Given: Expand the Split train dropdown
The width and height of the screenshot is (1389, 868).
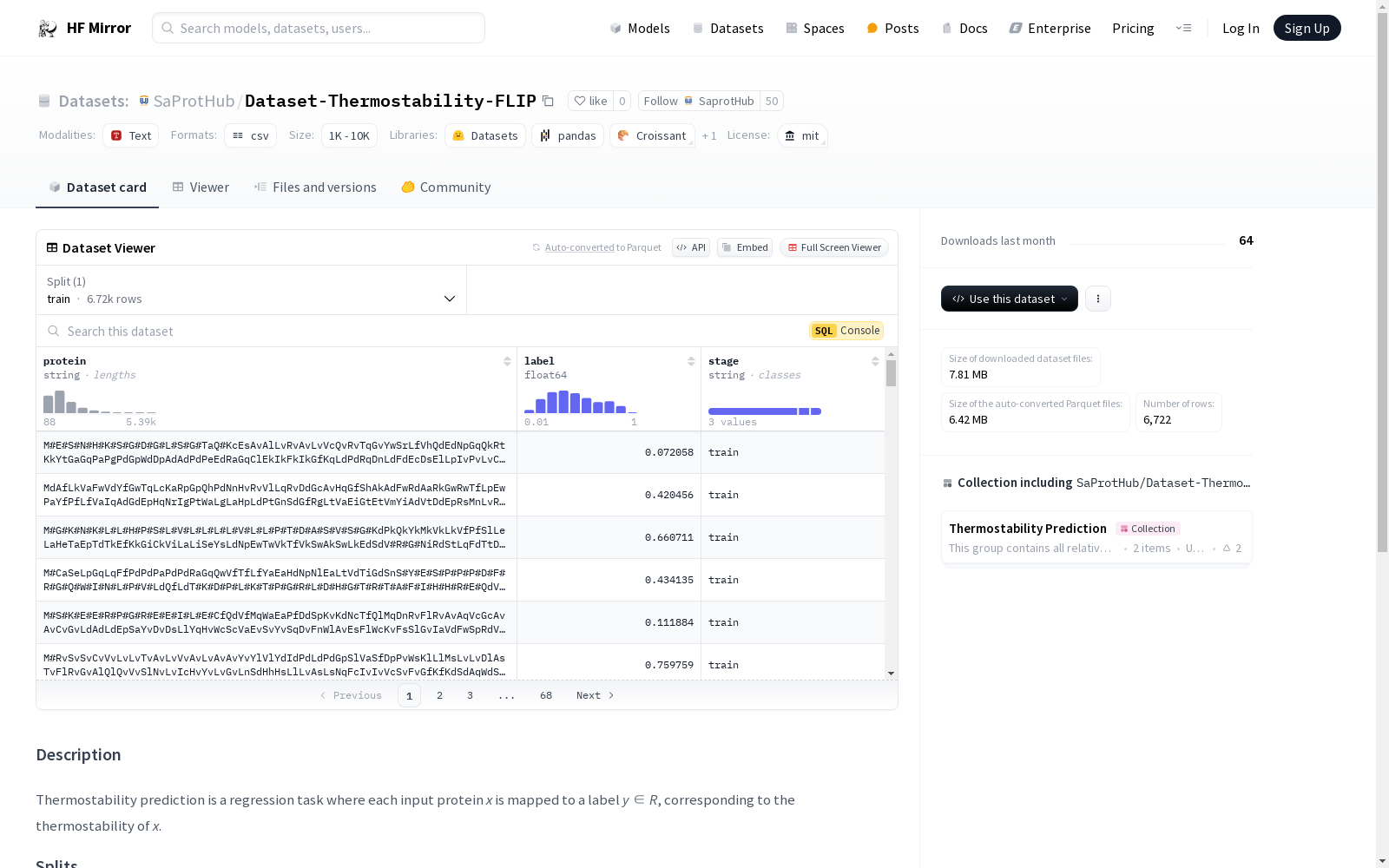Looking at the screenshot, I should click(252, 290).
